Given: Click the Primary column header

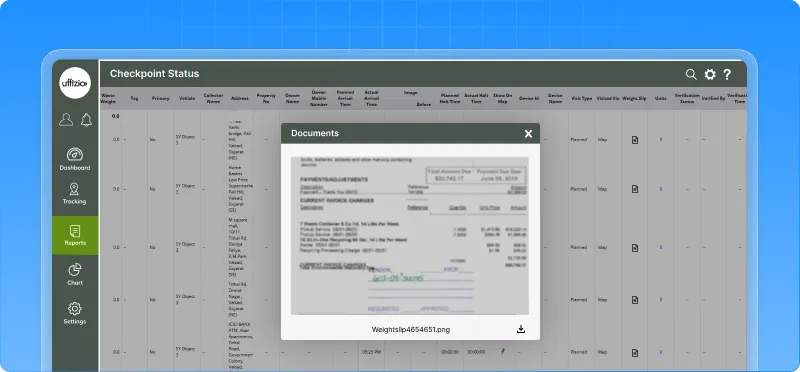Looking at the screenshot, I should [161, 98].
